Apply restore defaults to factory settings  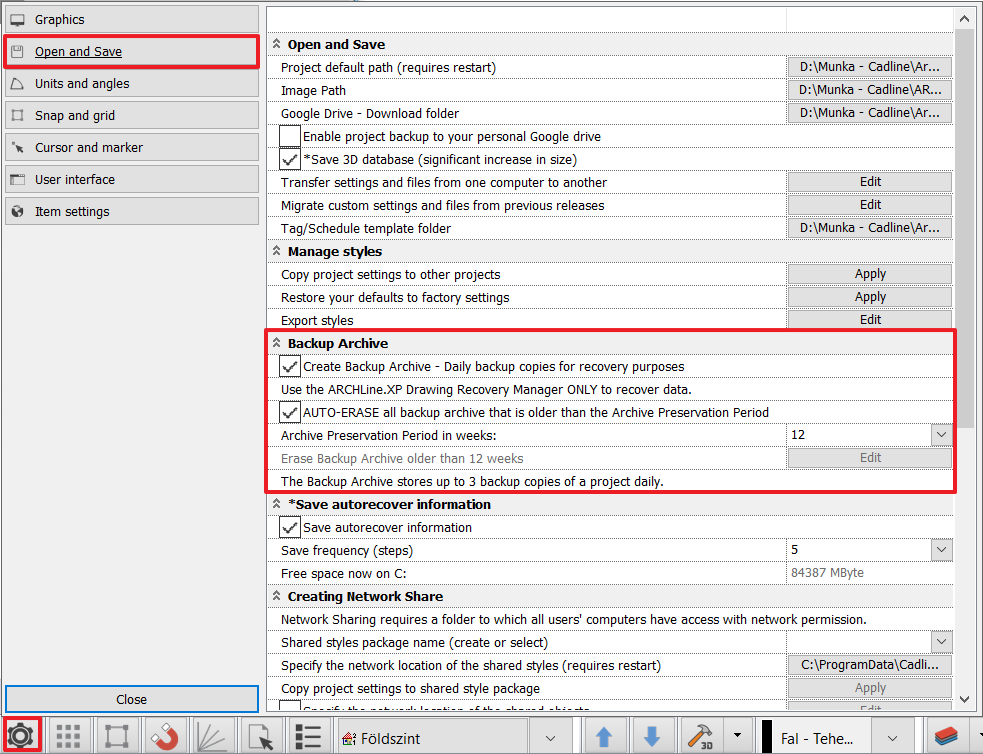click(870, 297)
